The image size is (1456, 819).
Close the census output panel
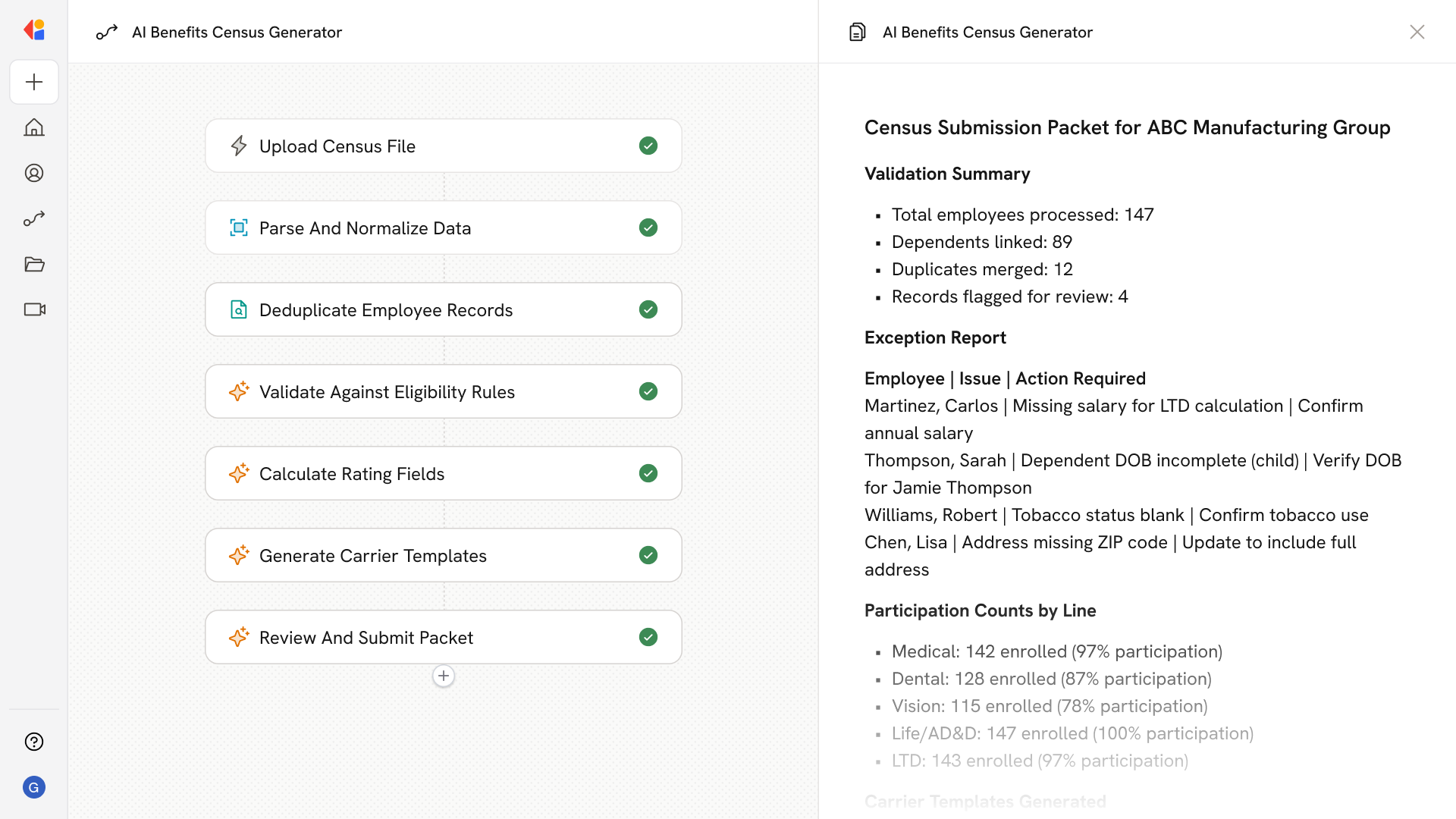click(x=1417, y=32)
